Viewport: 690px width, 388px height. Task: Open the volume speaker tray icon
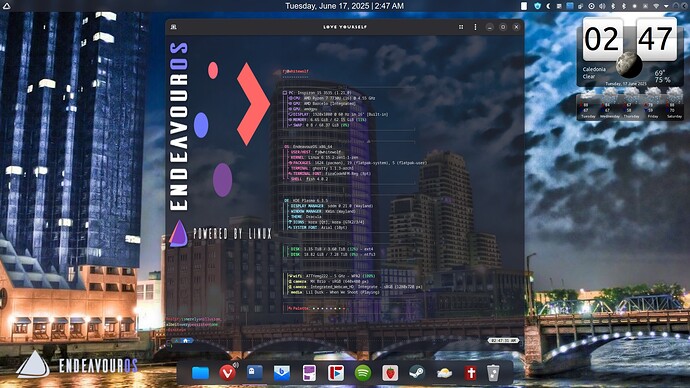pyautogui.click(x=602, y=6)
